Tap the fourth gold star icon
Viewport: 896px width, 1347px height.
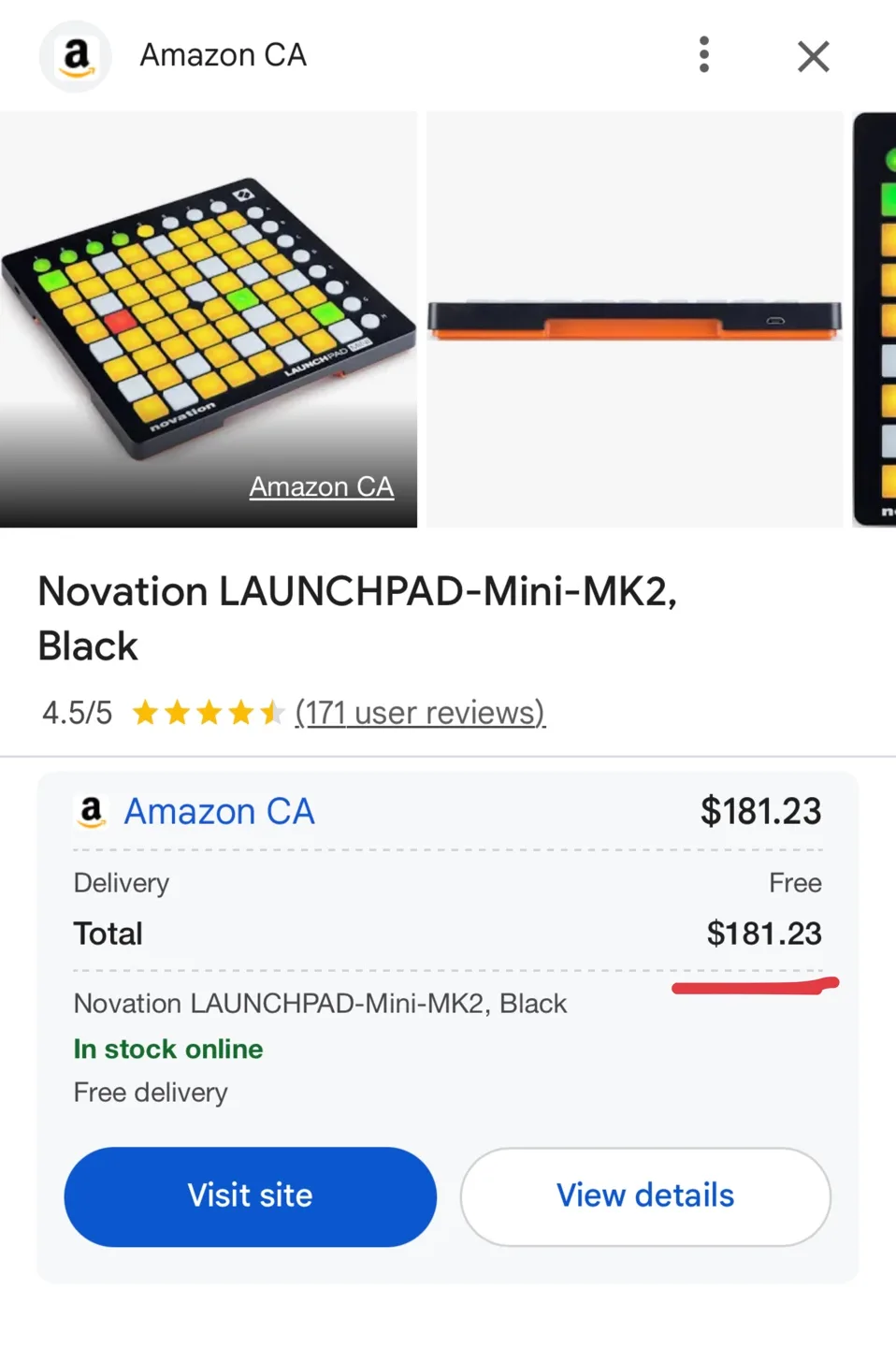tap(240, 712)
